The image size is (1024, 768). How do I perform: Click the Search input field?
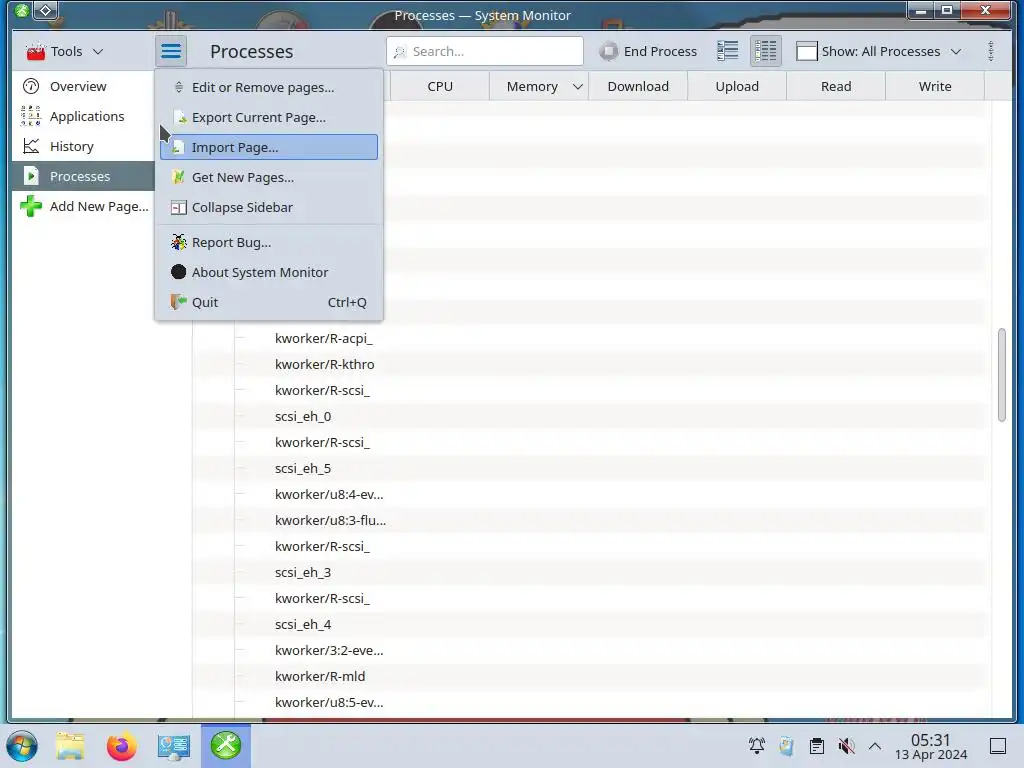[x=485, y=51]
